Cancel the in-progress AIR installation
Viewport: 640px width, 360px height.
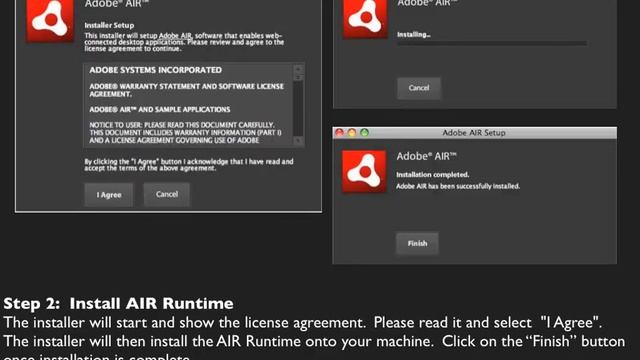(x=419, y=88)
